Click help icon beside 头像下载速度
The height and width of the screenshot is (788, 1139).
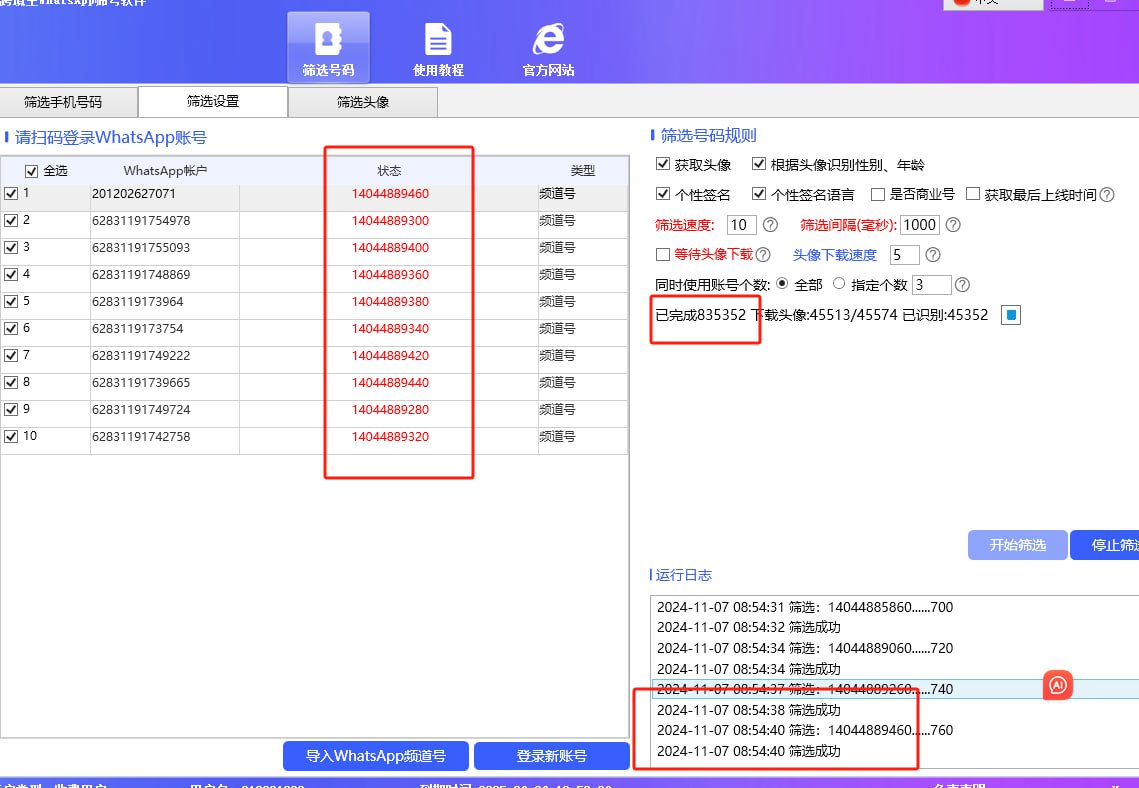933,255
